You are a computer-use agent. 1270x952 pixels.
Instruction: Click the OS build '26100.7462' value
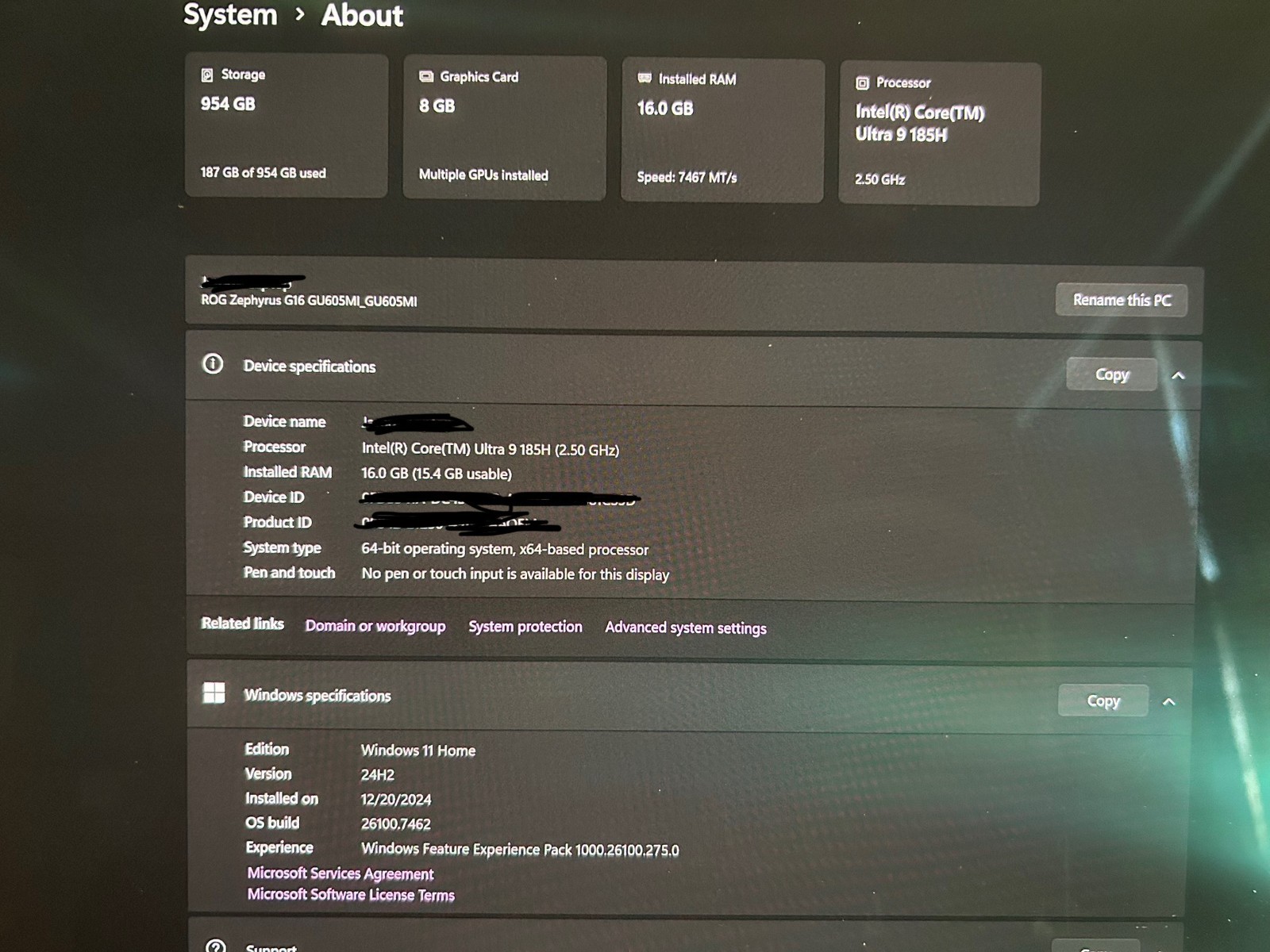[396, 824]
